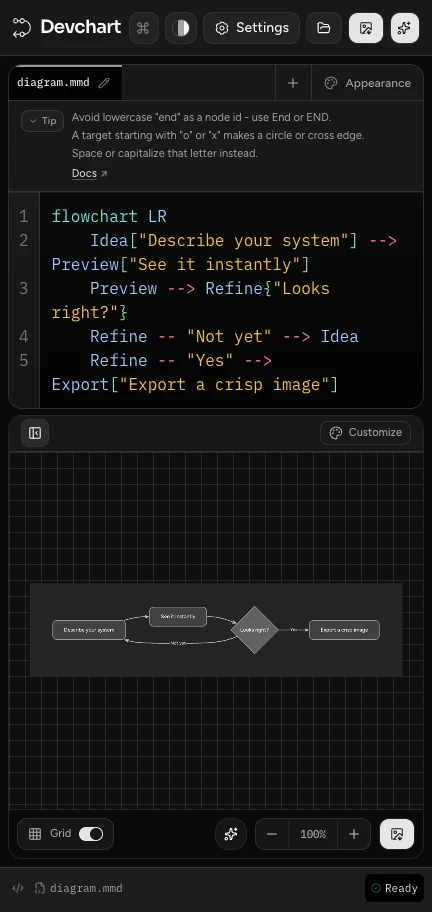Open the Appearance panel
Screen dimensions: 432x912
point(367,83)
